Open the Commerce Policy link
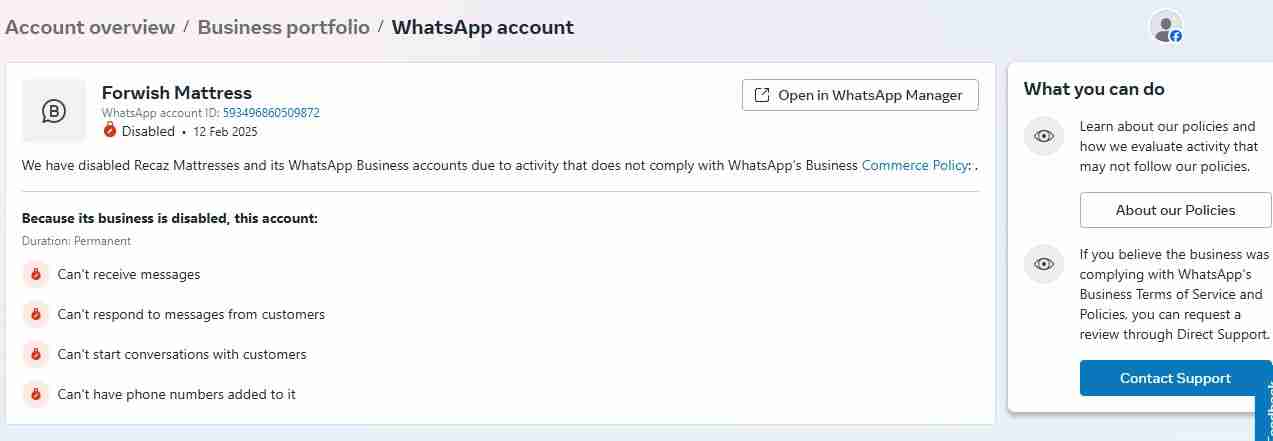The width and height of the screenshot is (1273, 441). pos(914,165)
